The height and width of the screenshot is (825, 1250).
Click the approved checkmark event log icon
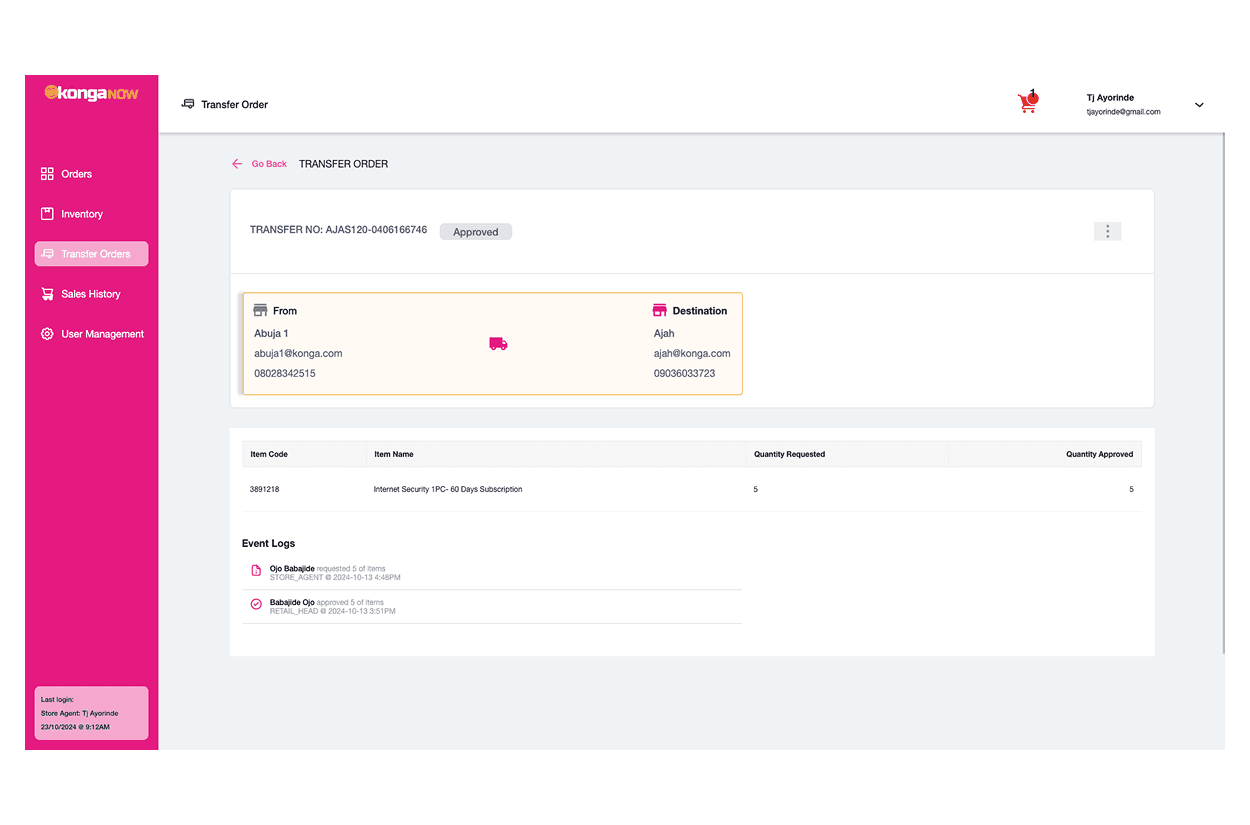(256, 604)
